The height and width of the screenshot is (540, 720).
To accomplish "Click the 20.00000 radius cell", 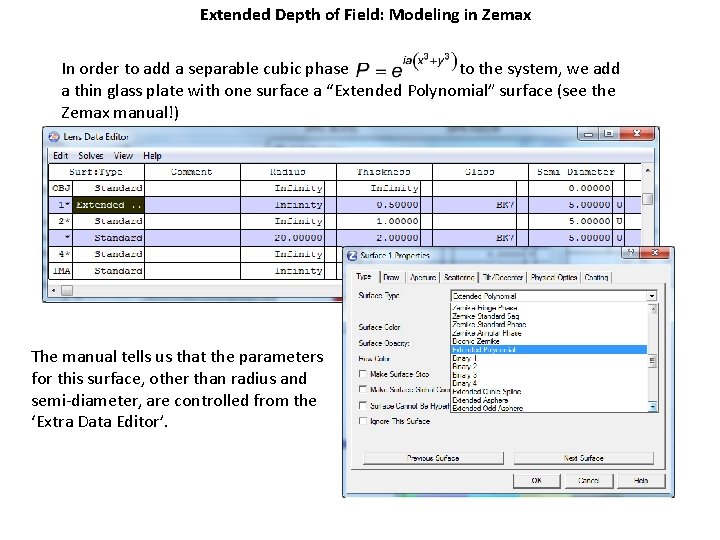I will 283,238.
